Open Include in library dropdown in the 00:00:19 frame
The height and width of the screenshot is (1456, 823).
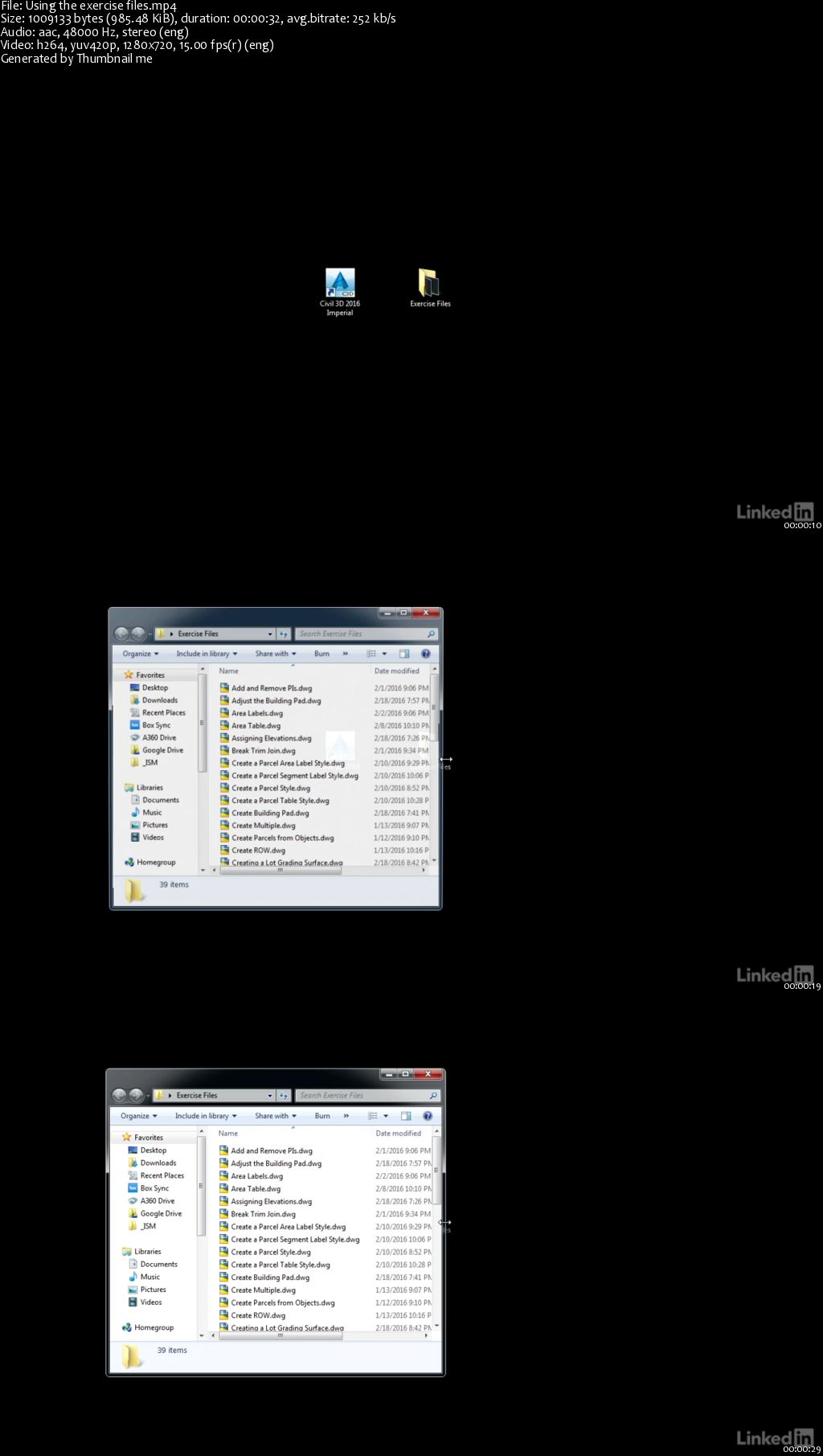[x=207, y=654]
